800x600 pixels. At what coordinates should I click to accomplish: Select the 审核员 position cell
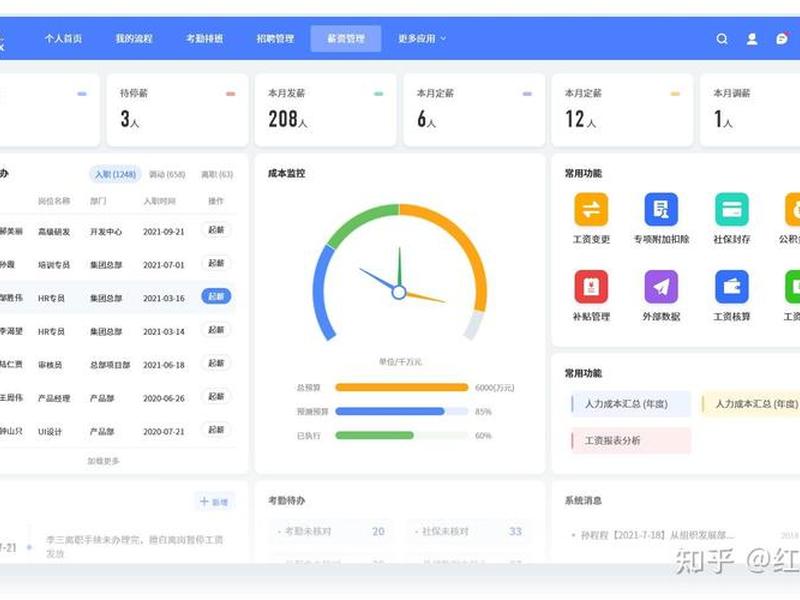click(50, 365)
